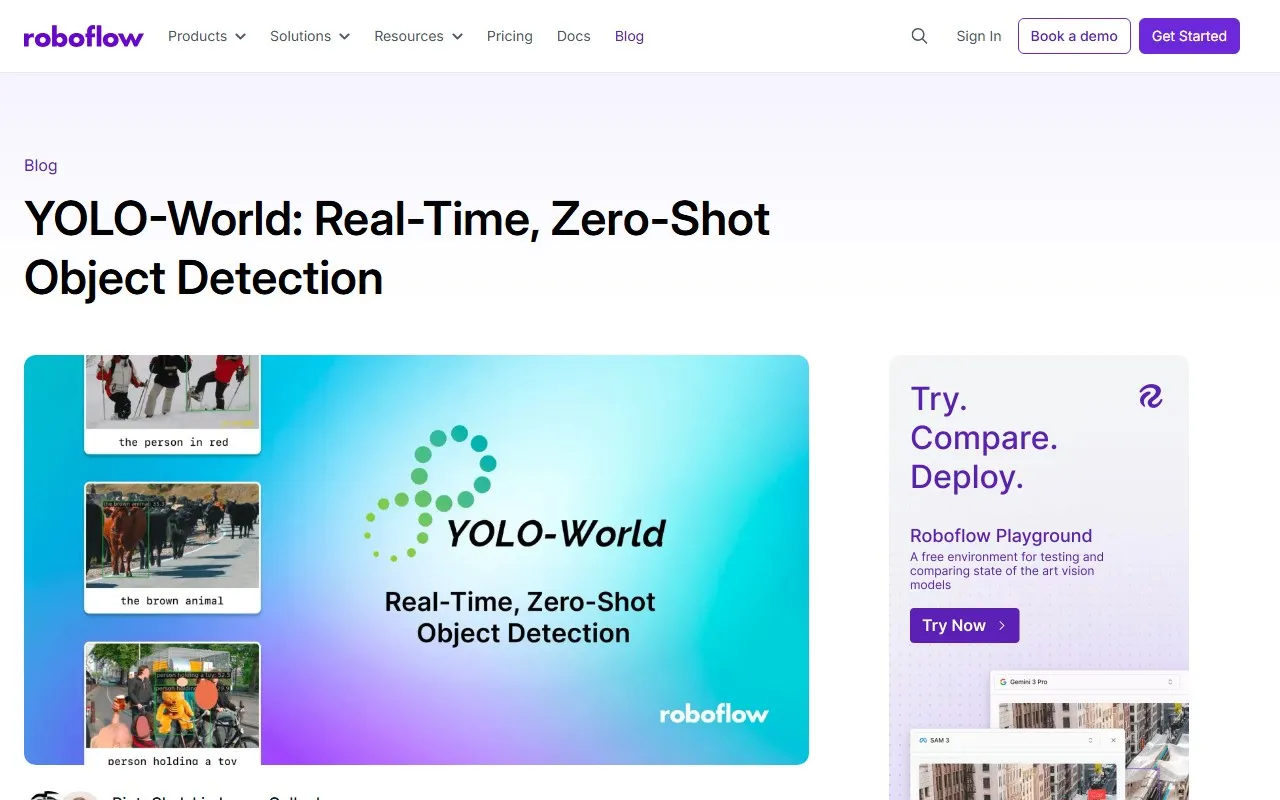Close the SAM 3 preview card
This screenshot has width=1280, height=800.
[1113, 740]
